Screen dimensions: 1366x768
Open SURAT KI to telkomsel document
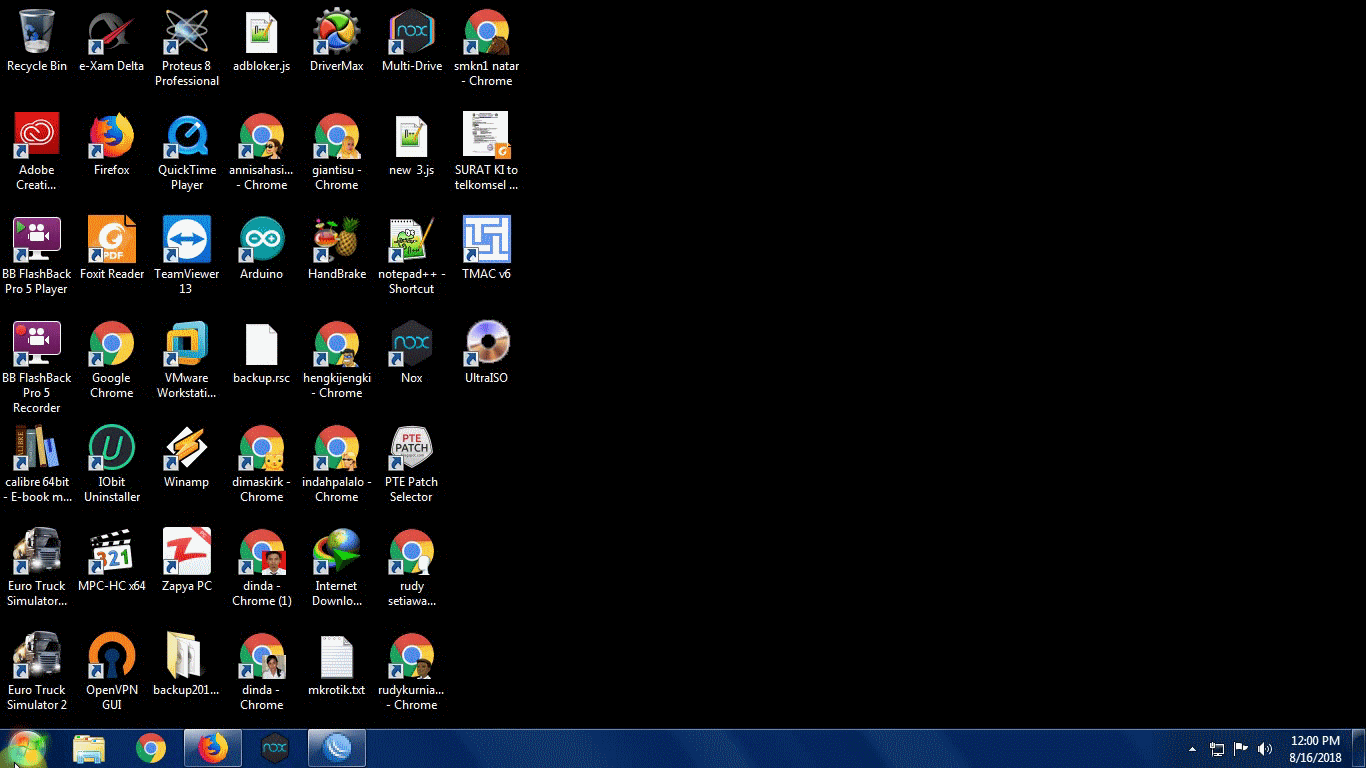pyautogui.click(x=487, y=152)
